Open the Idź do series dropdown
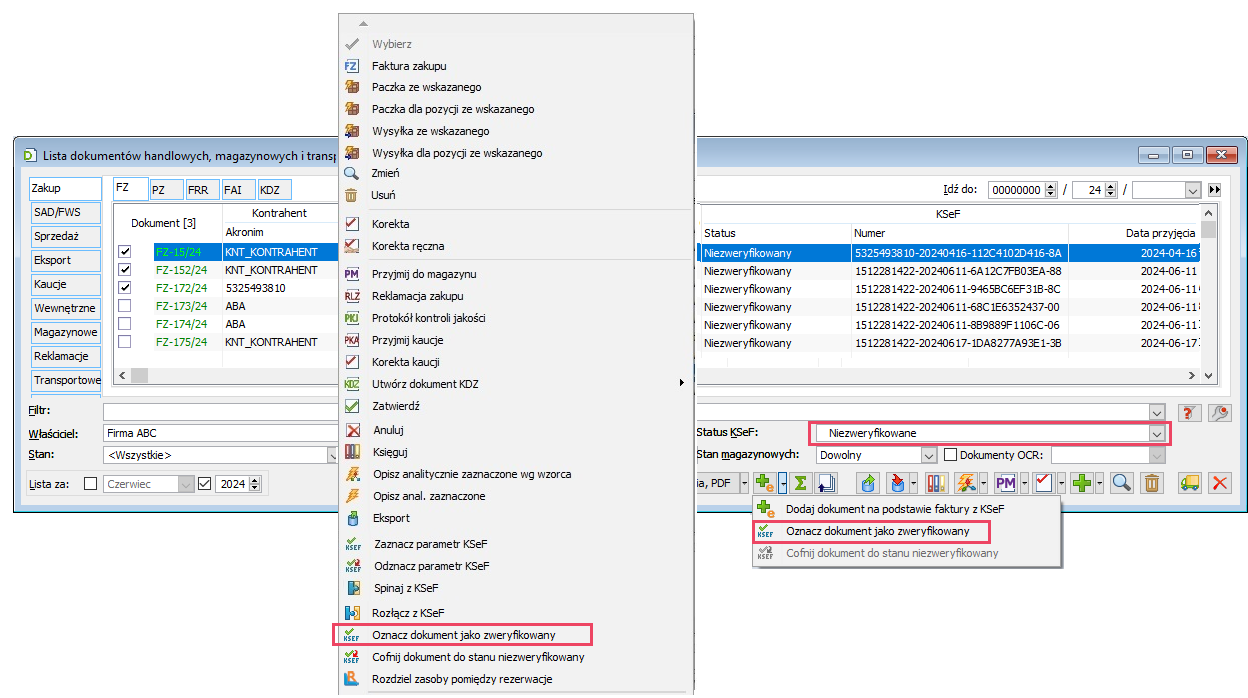Viewport: 1248px width, 698px height. (x=1192, y=190)
